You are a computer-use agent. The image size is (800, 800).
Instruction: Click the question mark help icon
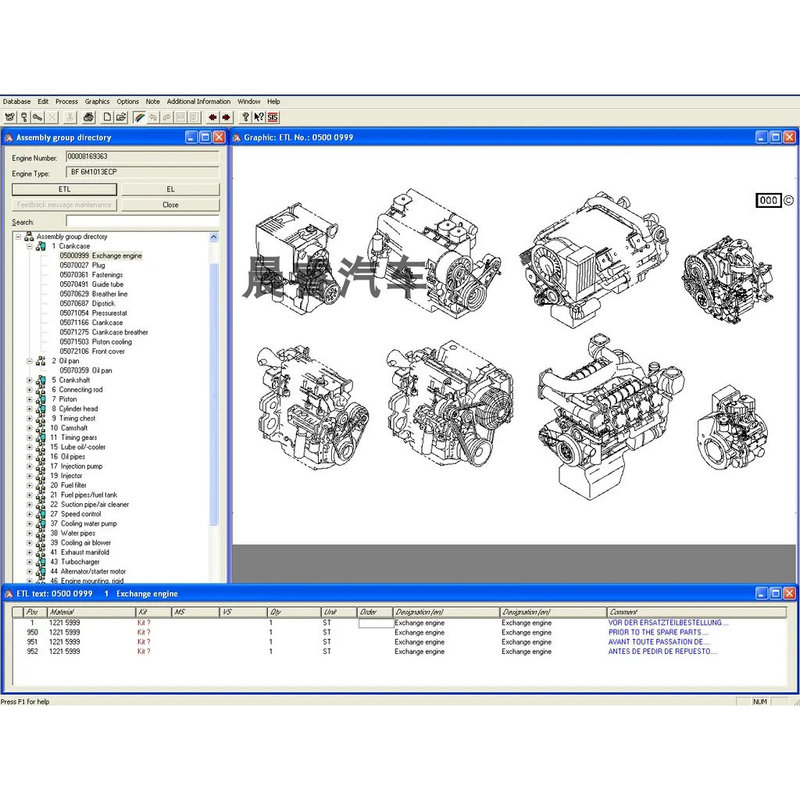tap(245, 117)
